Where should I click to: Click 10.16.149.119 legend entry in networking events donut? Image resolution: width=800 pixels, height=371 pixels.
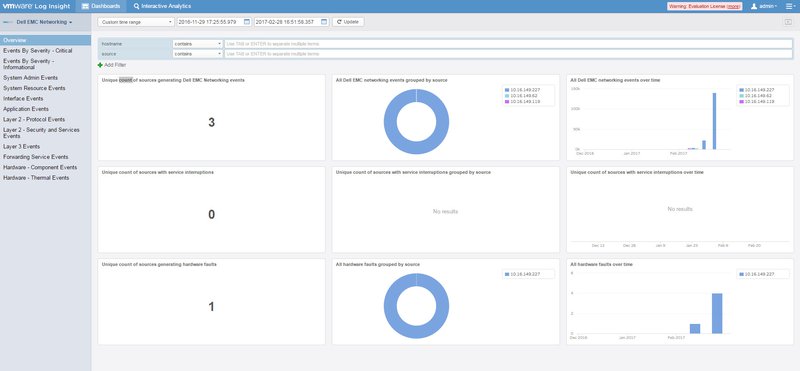pyautogui.click(x=522, y=102)
